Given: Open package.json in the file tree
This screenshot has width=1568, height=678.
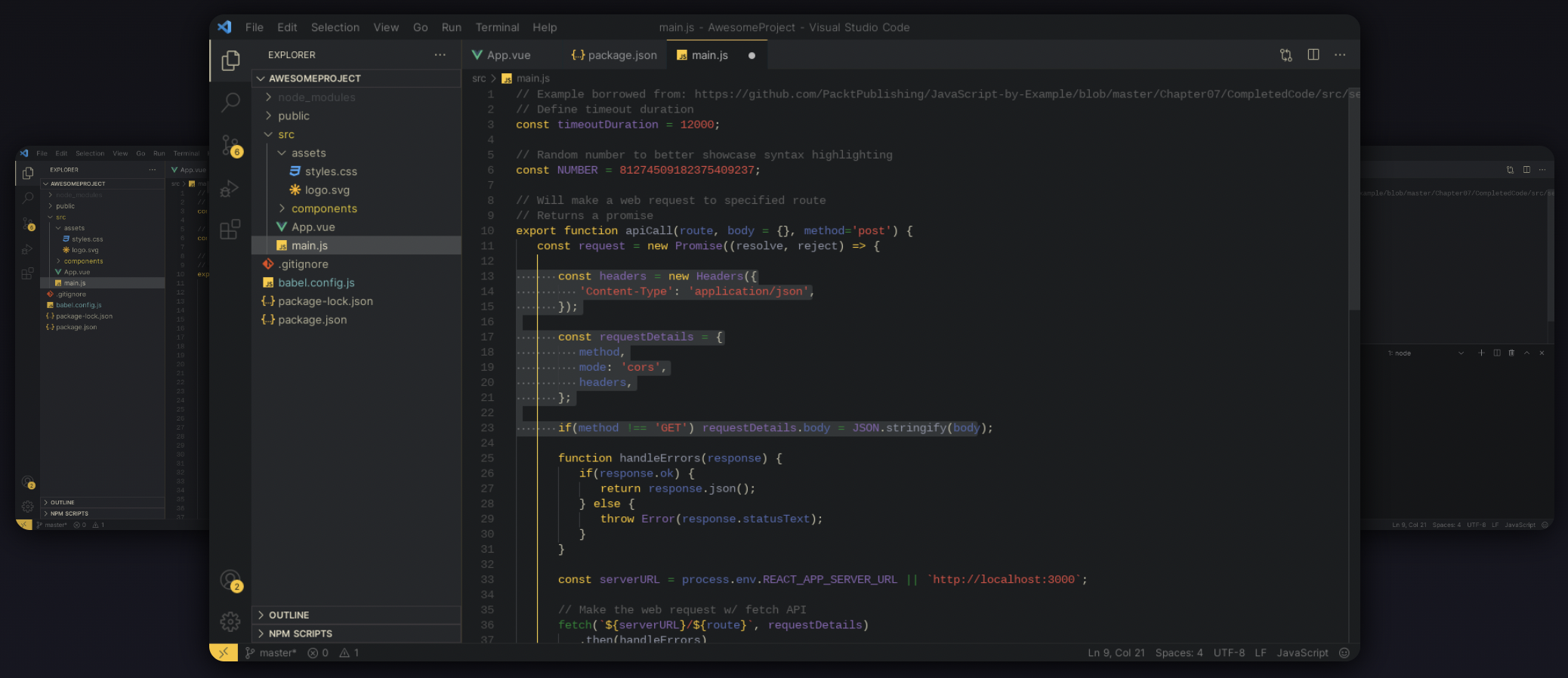Looking at the screenshot, I should click(356, 320).
